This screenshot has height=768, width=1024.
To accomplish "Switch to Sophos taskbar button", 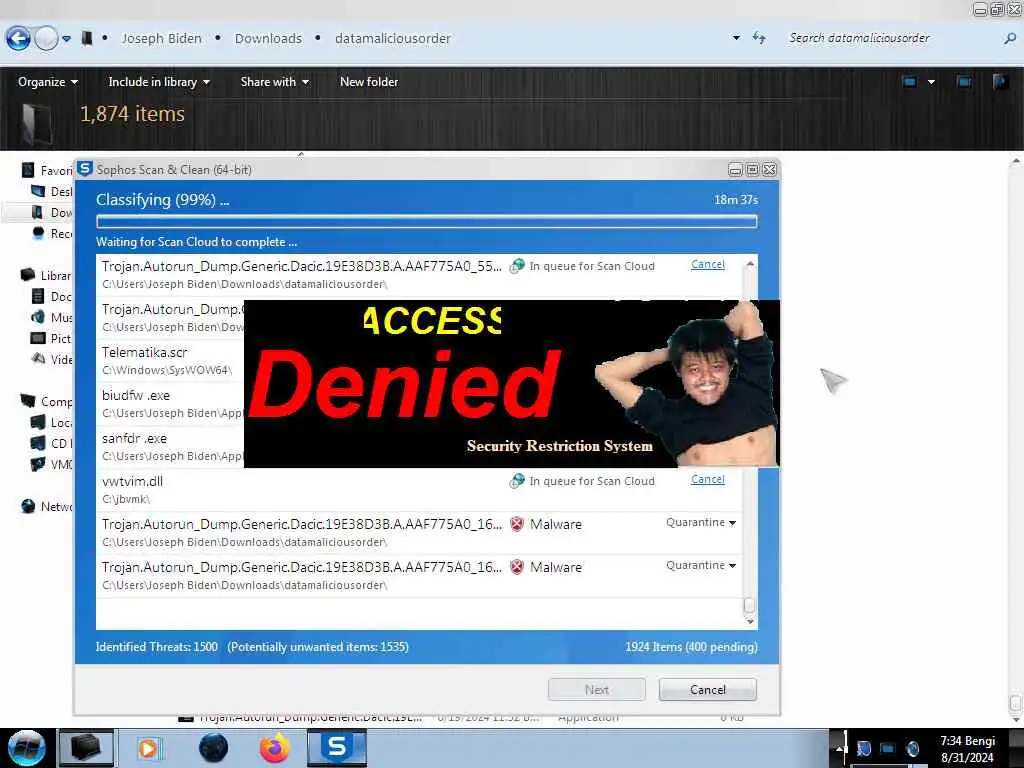I will (337, 748).
